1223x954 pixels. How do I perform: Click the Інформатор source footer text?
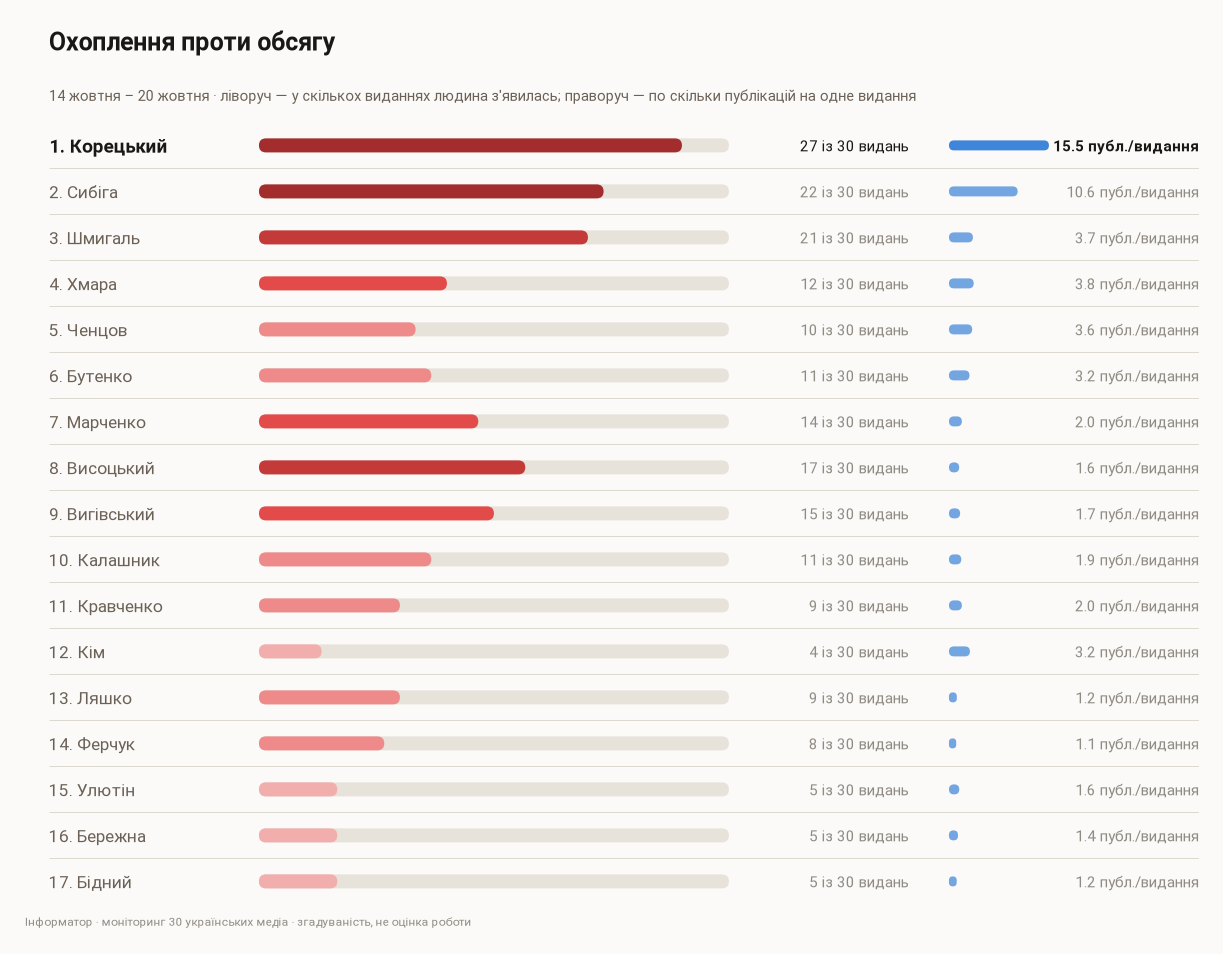(x=248, y=922)
